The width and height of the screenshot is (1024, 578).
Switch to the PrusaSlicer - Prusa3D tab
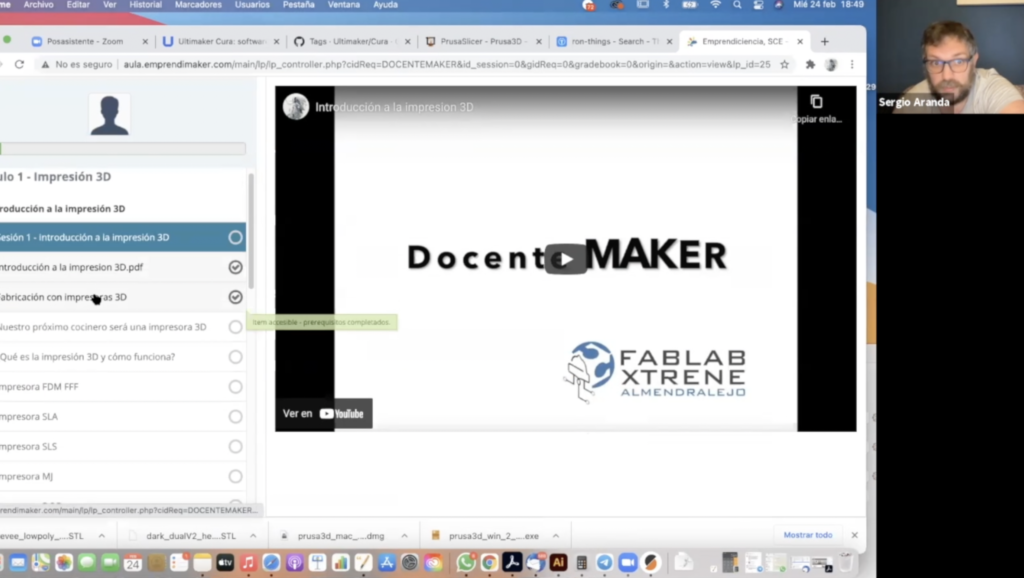[x=481, y=41]
